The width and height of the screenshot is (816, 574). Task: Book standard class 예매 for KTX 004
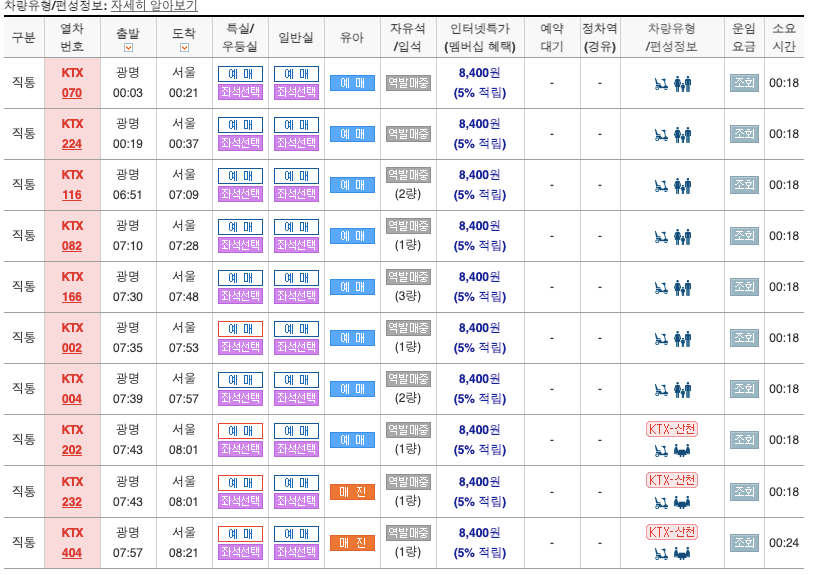pyautogui.click(x=297, y=380)
